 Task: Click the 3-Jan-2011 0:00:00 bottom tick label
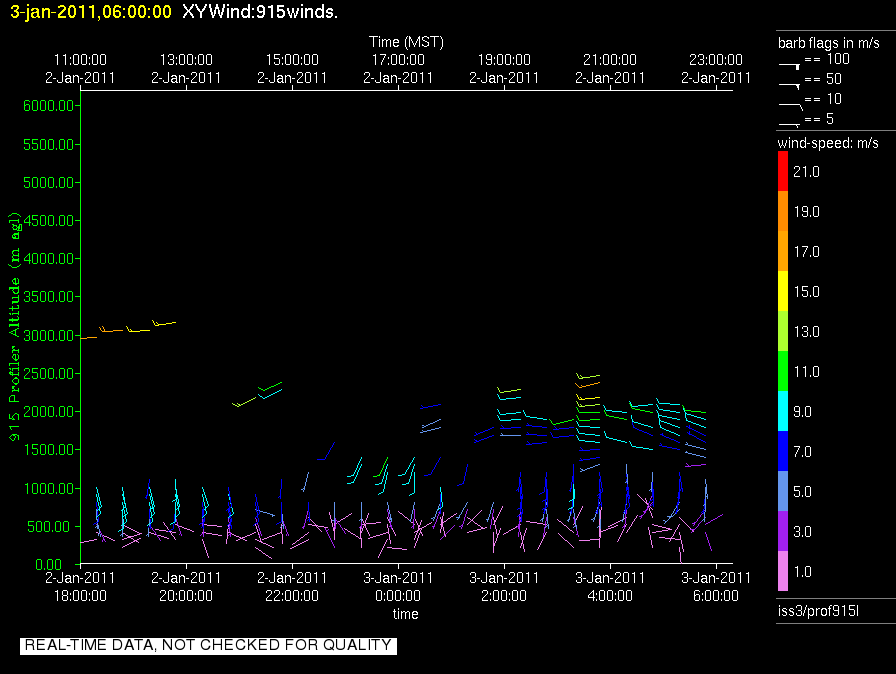click(x=398, y=586)
